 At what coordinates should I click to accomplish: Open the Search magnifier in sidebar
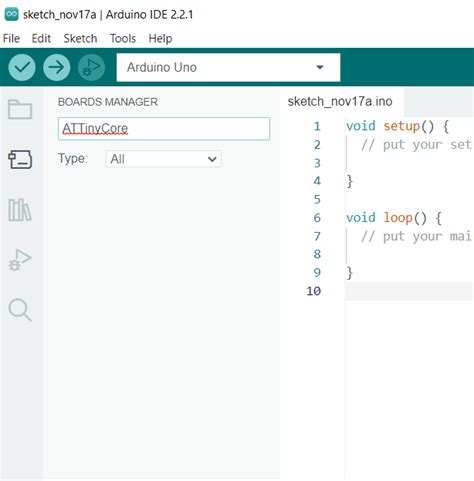pos(20,310)
